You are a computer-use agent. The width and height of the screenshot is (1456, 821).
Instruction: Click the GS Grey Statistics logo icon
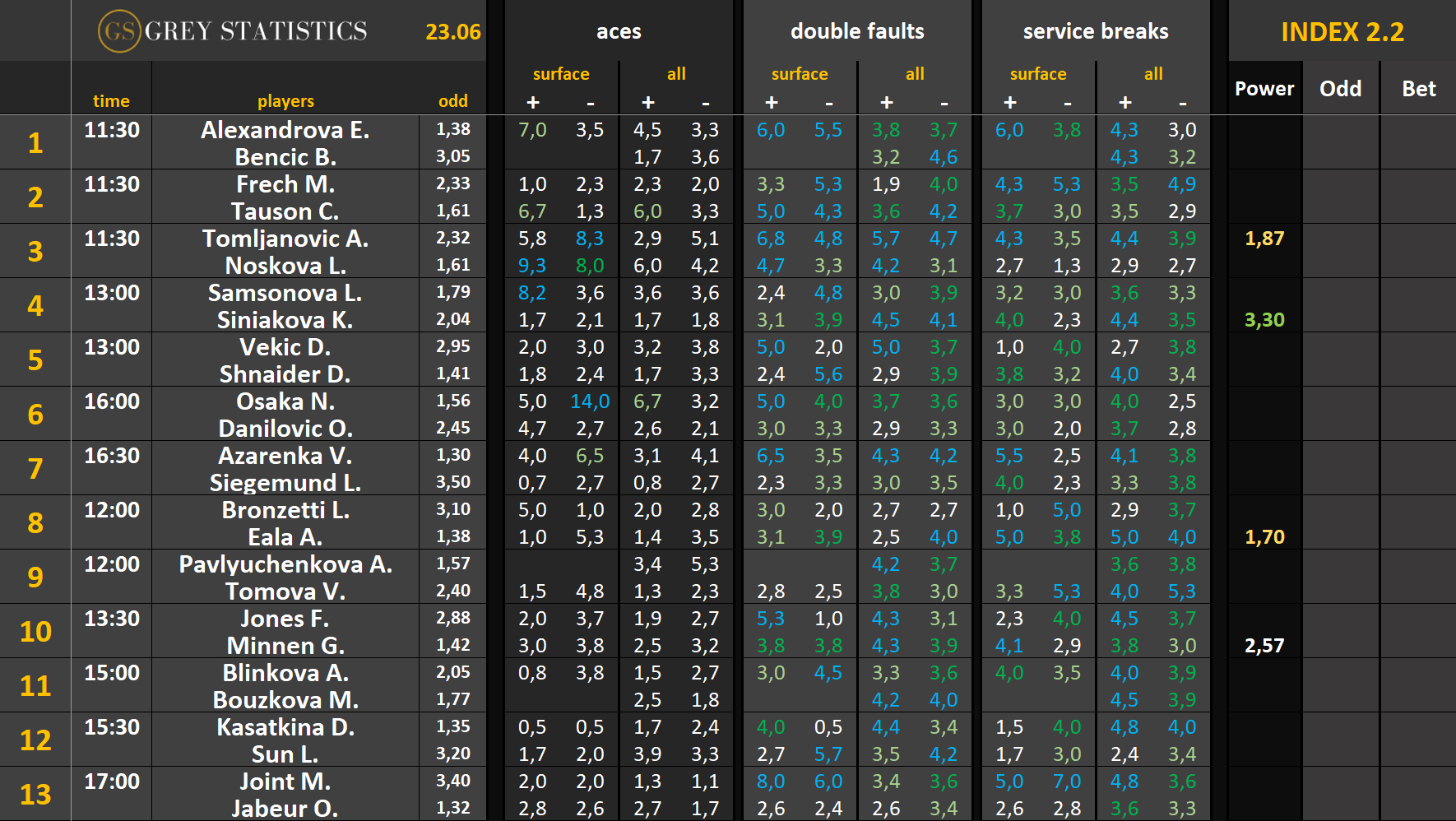[x=119, y=31]
